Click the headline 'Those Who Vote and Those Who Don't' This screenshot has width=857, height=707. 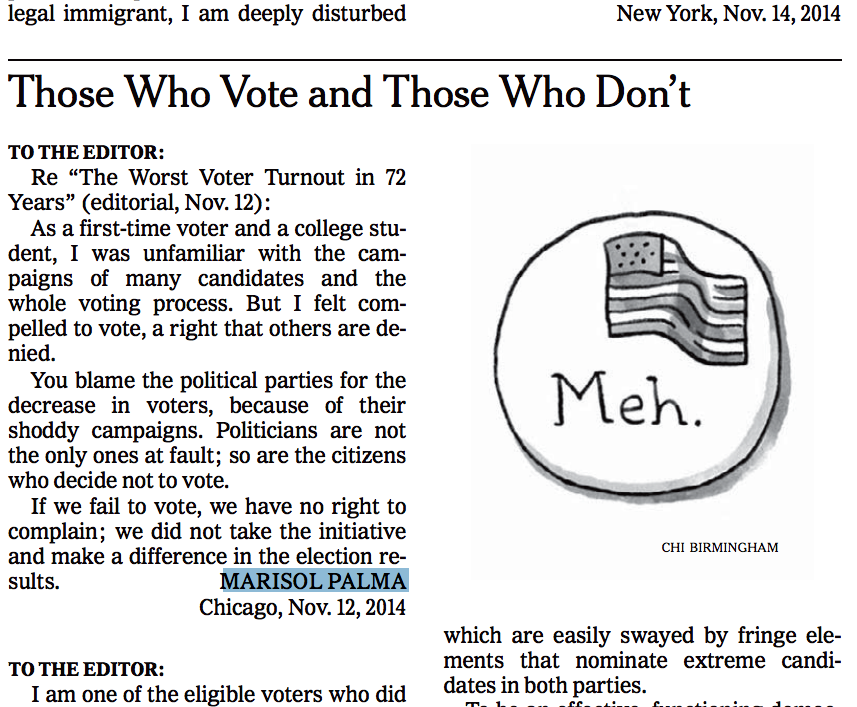[349, 92]
